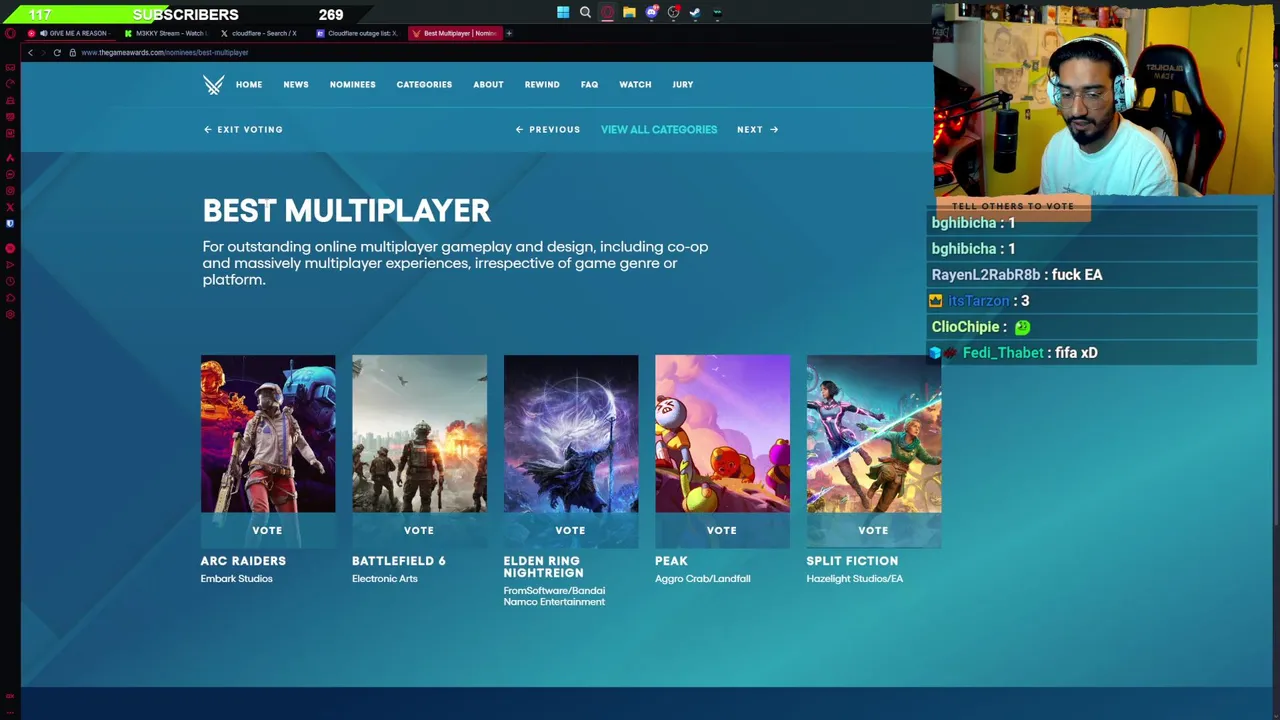
Task: Open Steam from the taskbar
Action: pyautogui.click(x=695, y=13)
